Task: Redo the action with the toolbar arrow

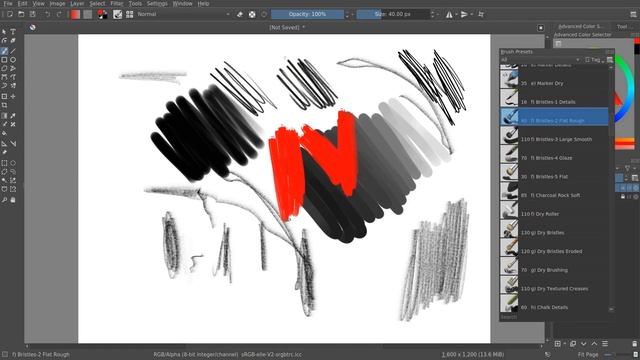Action: point(59,14)
